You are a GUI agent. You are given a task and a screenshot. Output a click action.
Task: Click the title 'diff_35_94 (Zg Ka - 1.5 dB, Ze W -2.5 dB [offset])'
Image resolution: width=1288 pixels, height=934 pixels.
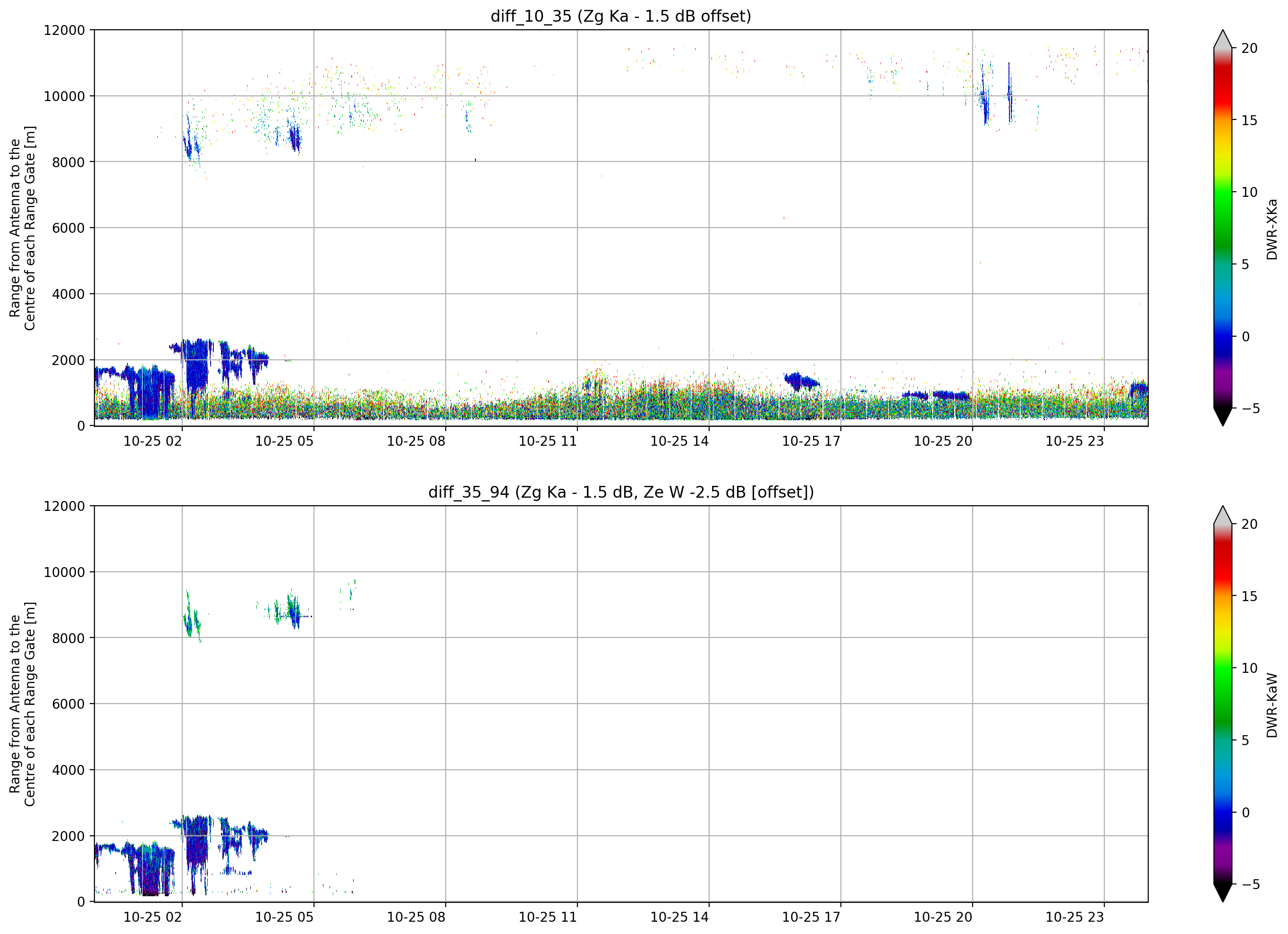(621, 492)
